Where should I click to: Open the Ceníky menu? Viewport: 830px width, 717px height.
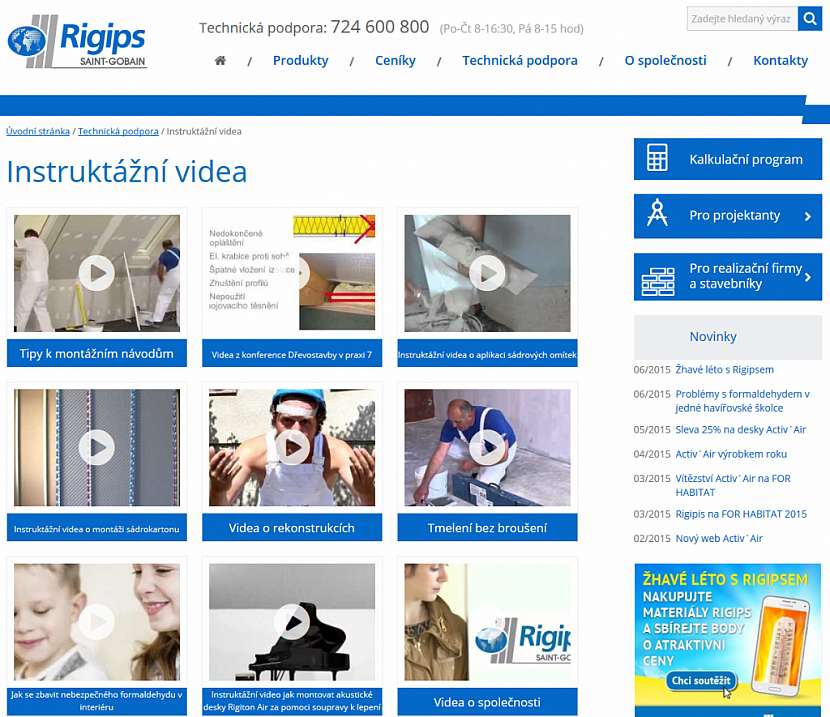[395, 60]
